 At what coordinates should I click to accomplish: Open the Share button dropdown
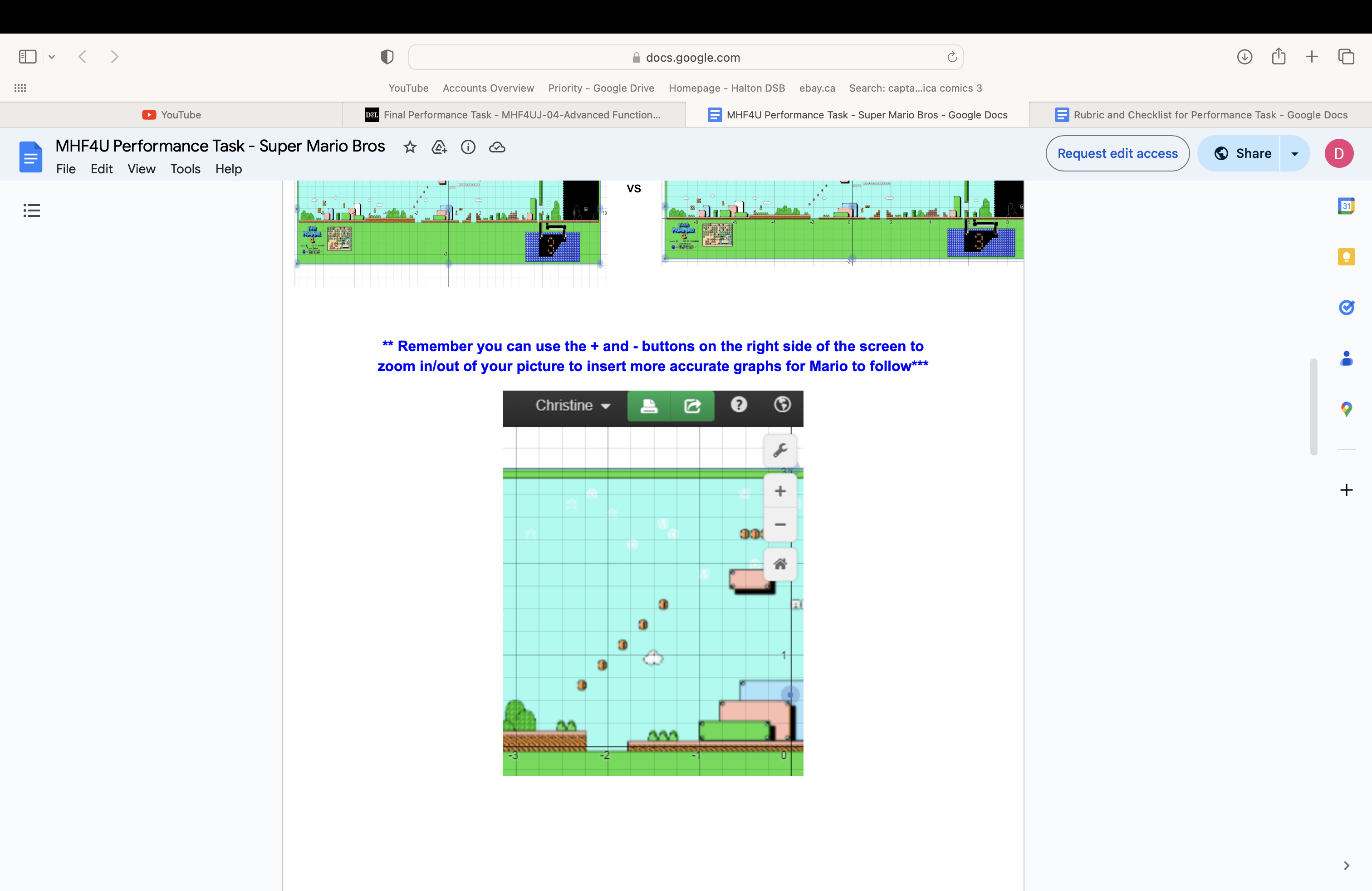click(1295, 153)
